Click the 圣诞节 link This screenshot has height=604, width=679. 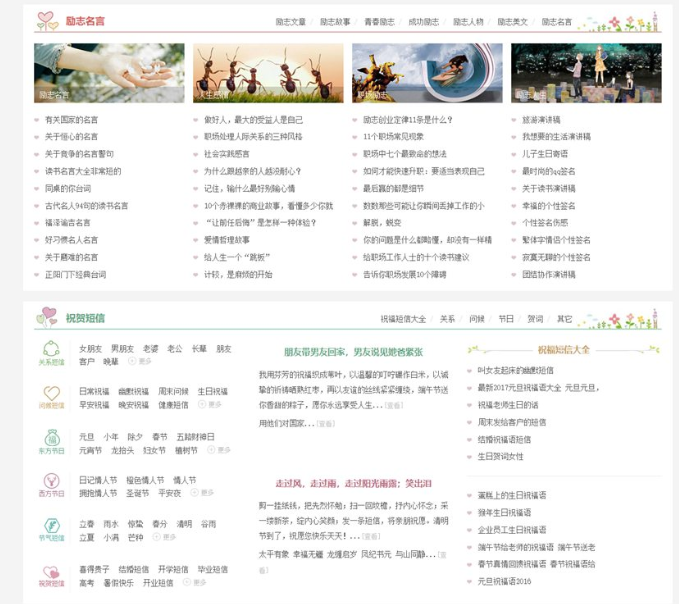[137, 493]
